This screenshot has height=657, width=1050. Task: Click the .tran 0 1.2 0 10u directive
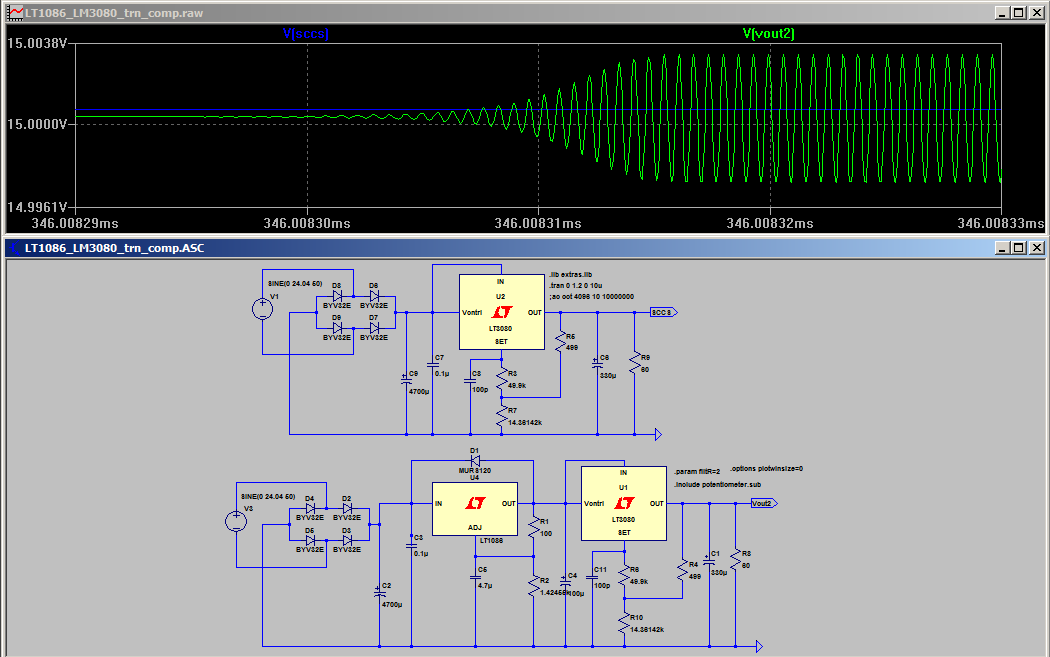pos(575,285)
